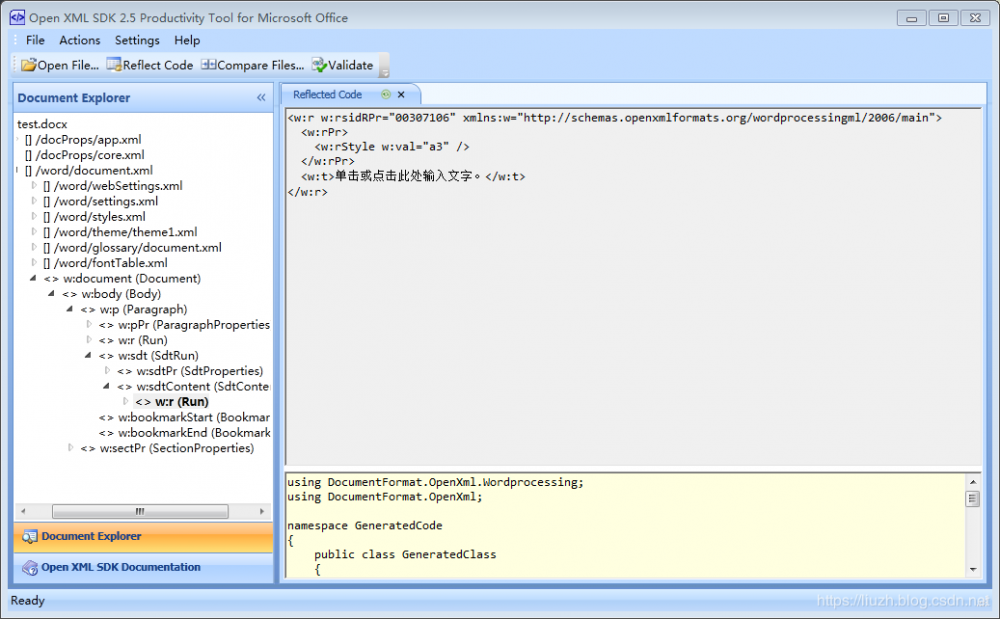Click the Open File folder icon

point(29,64)
